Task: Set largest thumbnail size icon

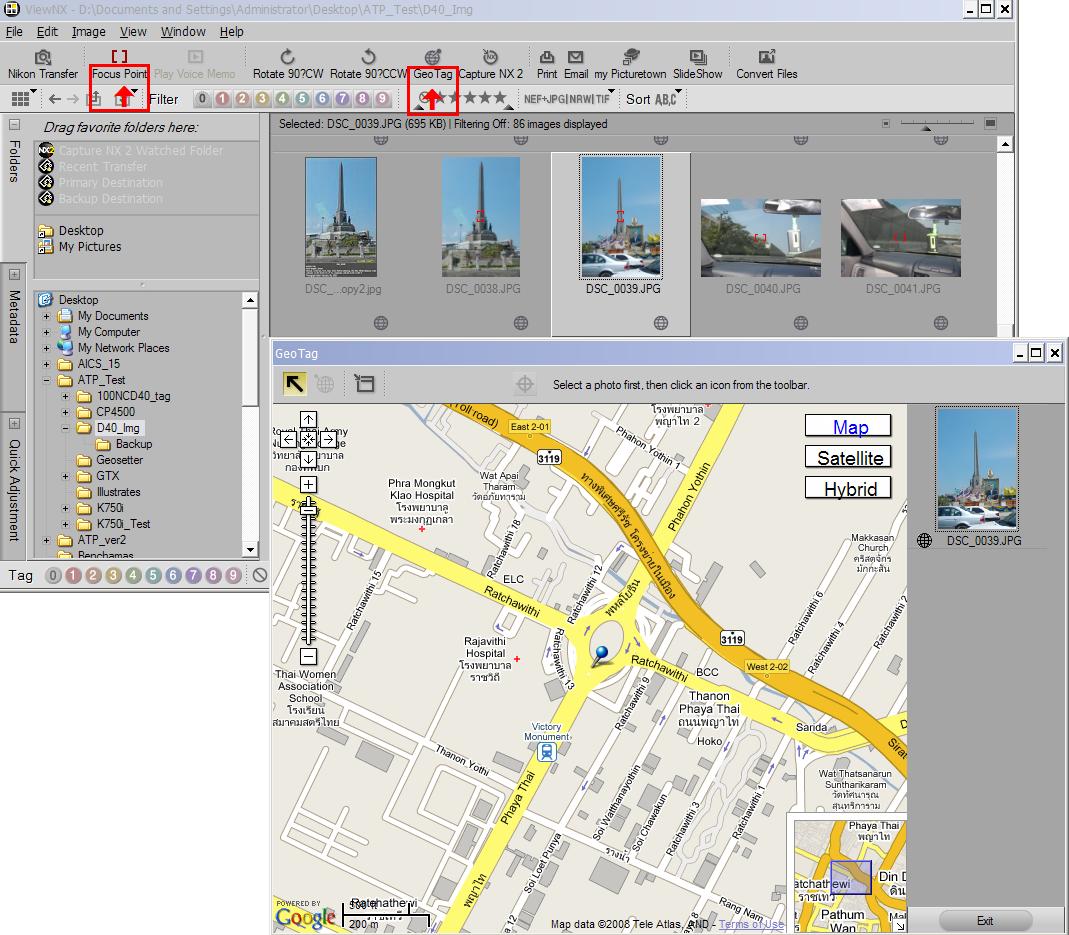Action: click(x=991, y=123)
